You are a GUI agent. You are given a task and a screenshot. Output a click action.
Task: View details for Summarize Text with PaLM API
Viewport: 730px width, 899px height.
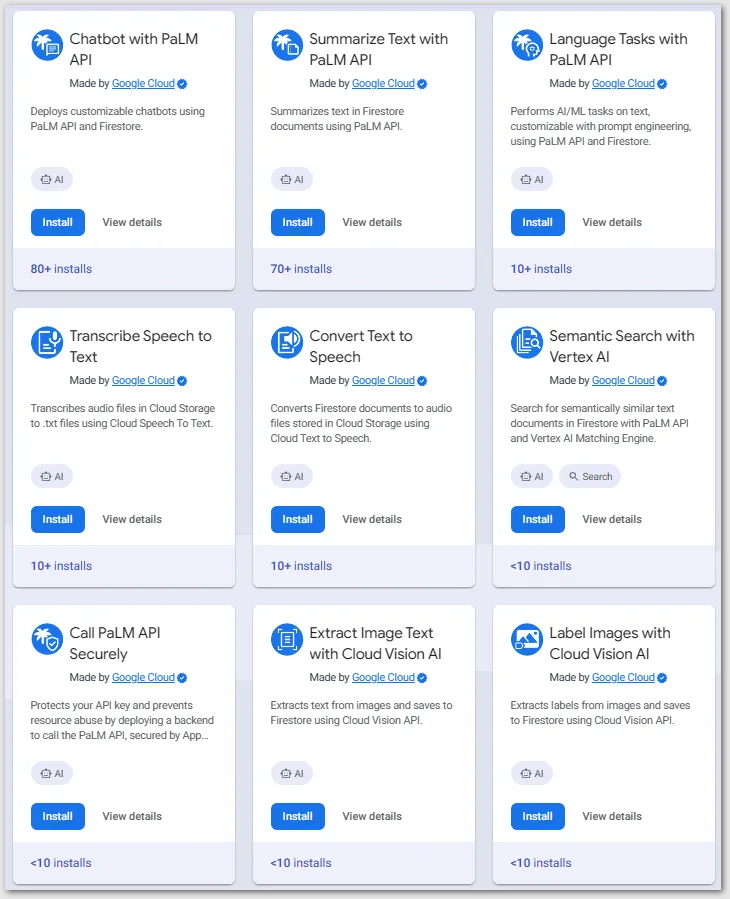pyautogui.click(x=372, y=222)
